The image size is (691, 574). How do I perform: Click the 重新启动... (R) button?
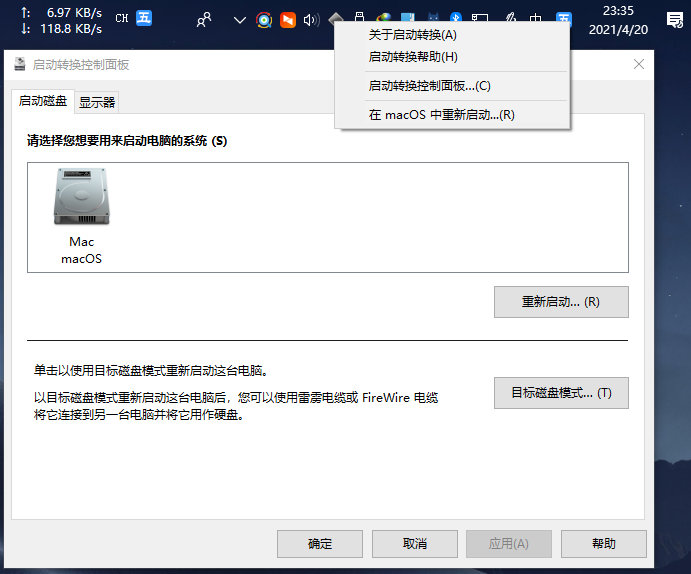tap(561, 302)
